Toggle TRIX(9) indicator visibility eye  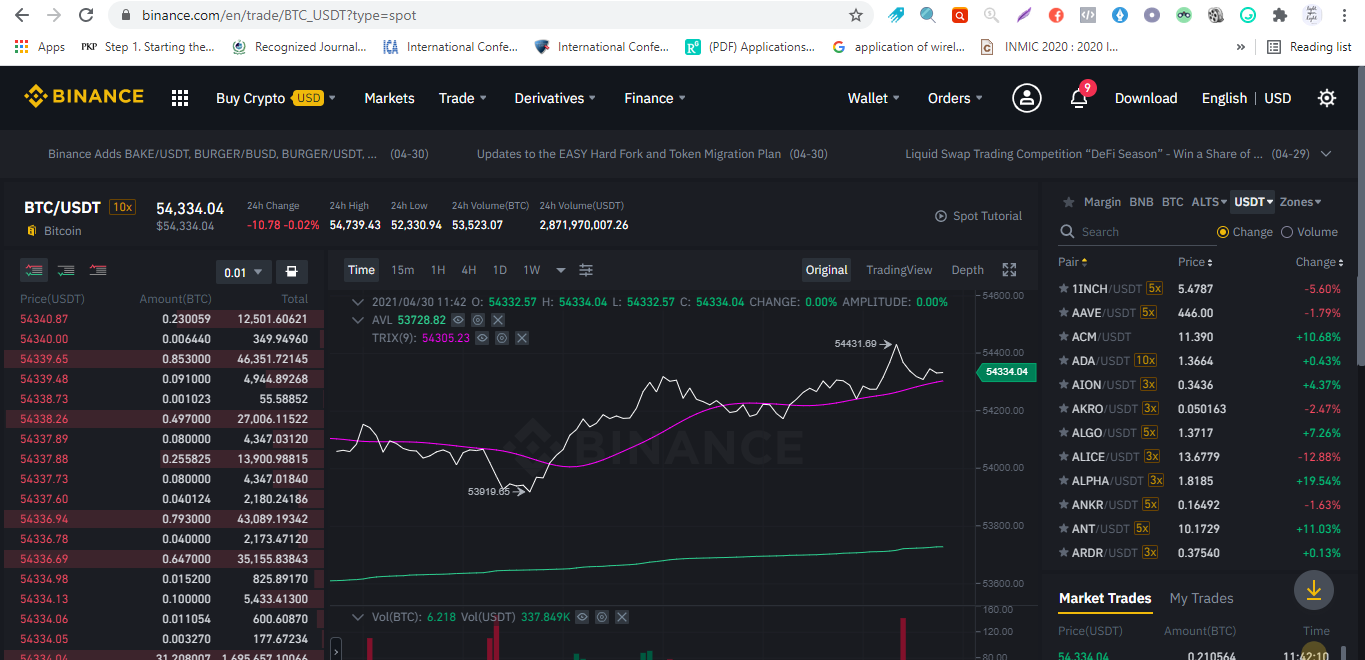tap(482, 338)
